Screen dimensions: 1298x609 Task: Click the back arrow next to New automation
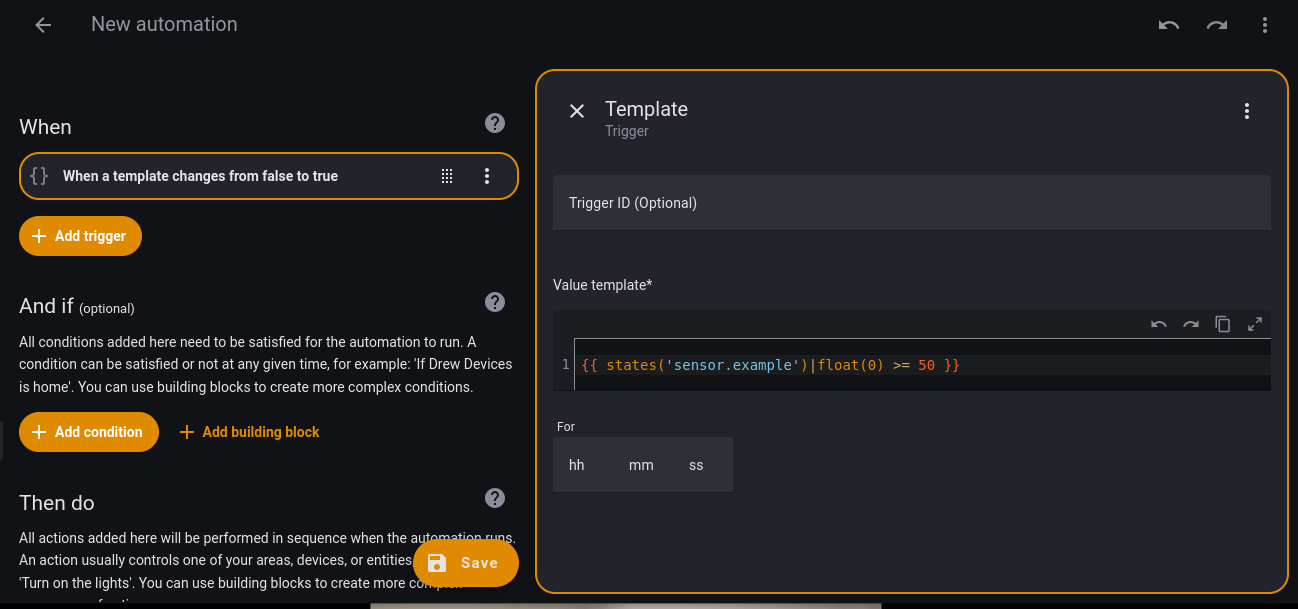pos(43,25)
